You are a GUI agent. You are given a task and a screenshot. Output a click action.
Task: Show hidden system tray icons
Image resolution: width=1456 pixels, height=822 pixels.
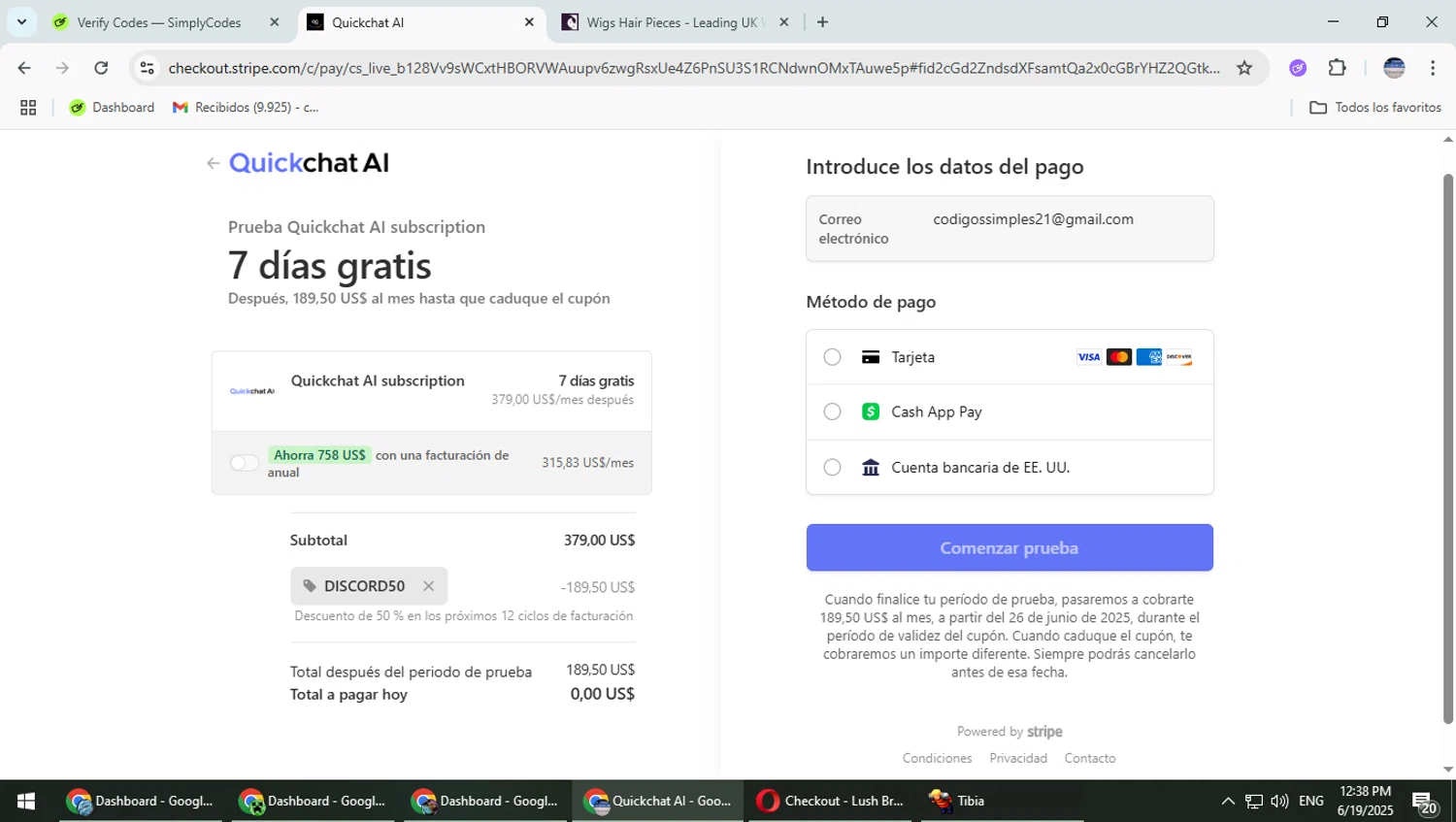(1228, 801)
